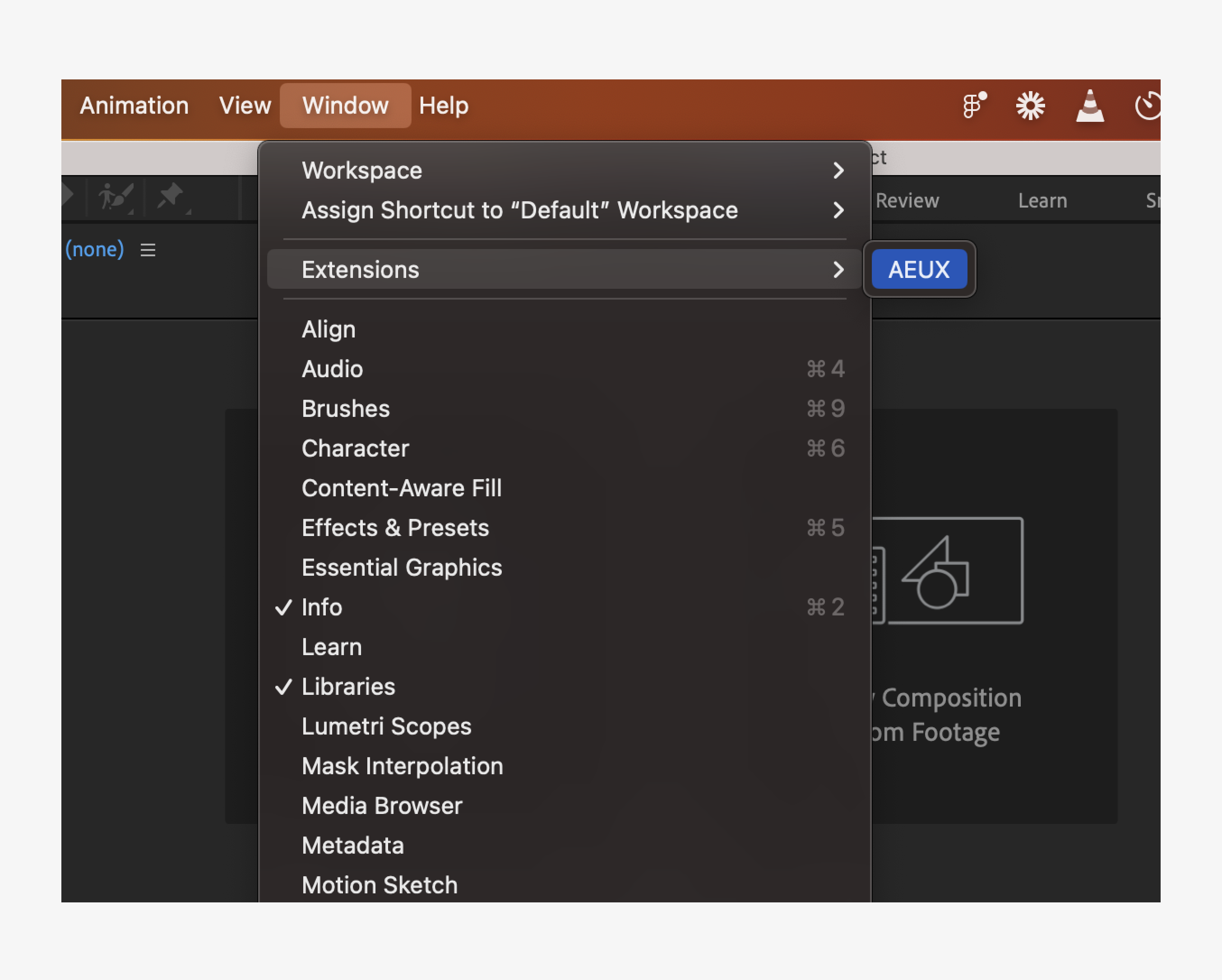This screenshot has width=1222, height=980.
Task: Click the spinner icon in the menu bar
Action: 1030,105
